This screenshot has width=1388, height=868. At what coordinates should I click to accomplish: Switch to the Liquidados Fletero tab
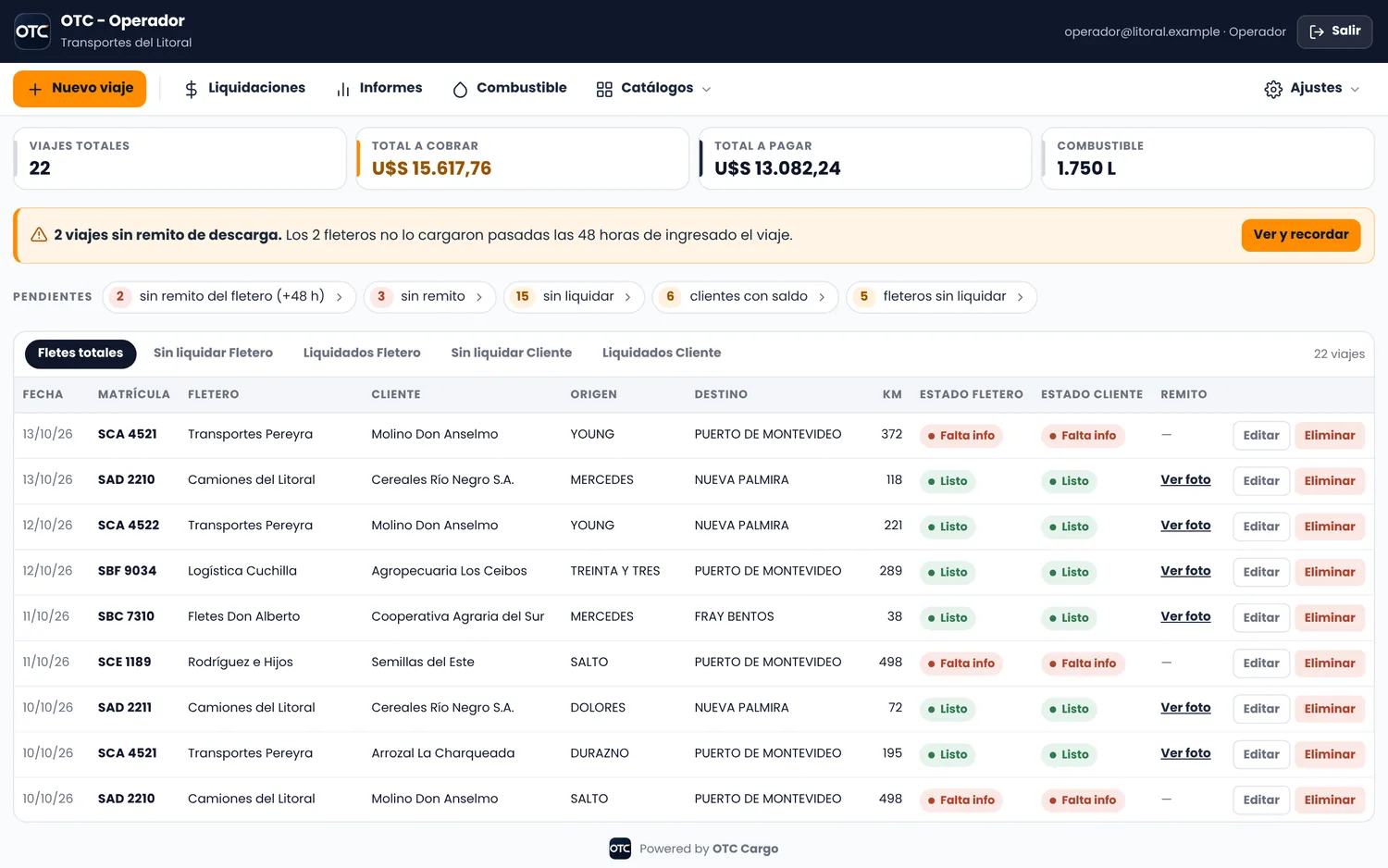(x=362, y=353)
